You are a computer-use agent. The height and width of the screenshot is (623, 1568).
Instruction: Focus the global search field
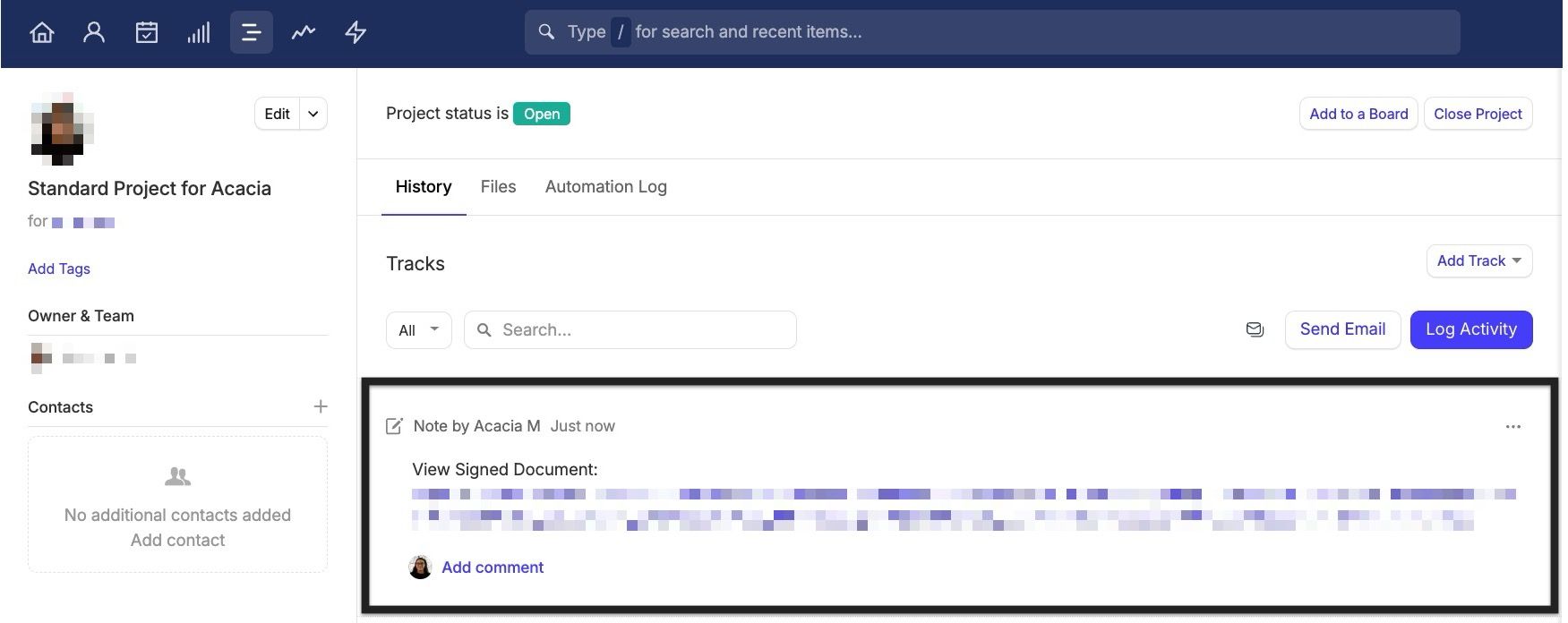pos(992,32)
